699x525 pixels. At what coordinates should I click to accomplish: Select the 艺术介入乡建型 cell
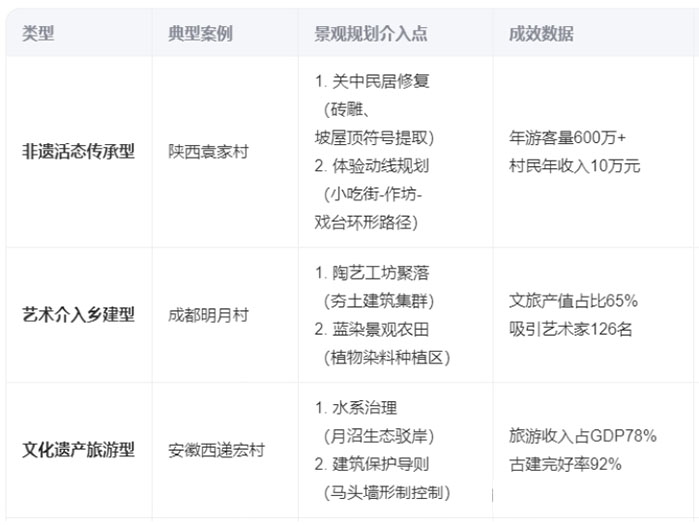(78, 315)
